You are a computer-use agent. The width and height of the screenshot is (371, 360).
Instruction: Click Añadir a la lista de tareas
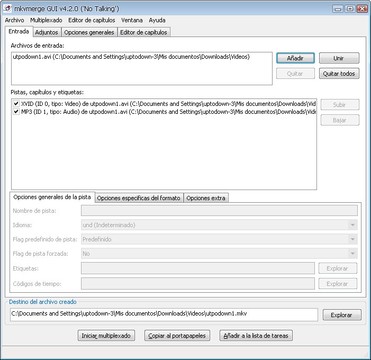[x=256, y=336]
